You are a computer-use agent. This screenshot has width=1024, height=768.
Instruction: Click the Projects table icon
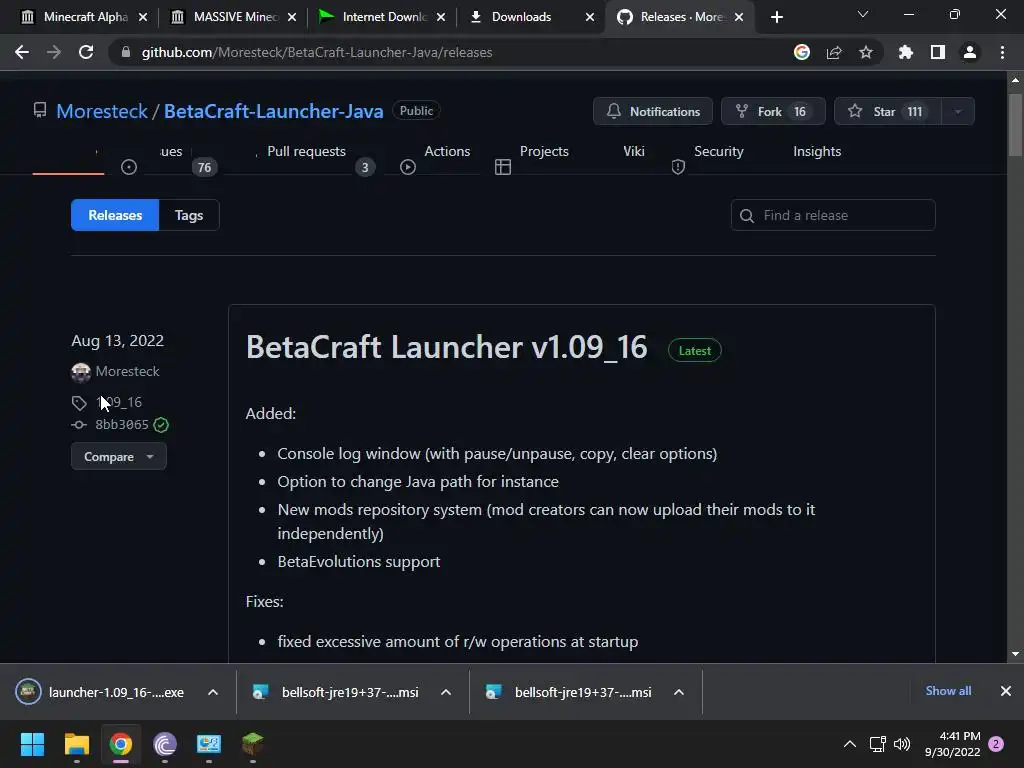pos(503,167)
